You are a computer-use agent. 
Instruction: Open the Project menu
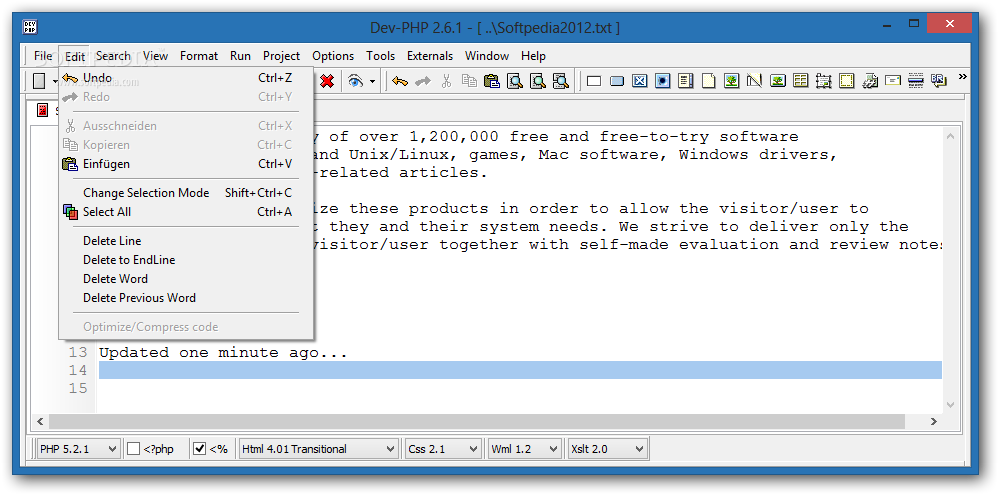pos(282,56)
